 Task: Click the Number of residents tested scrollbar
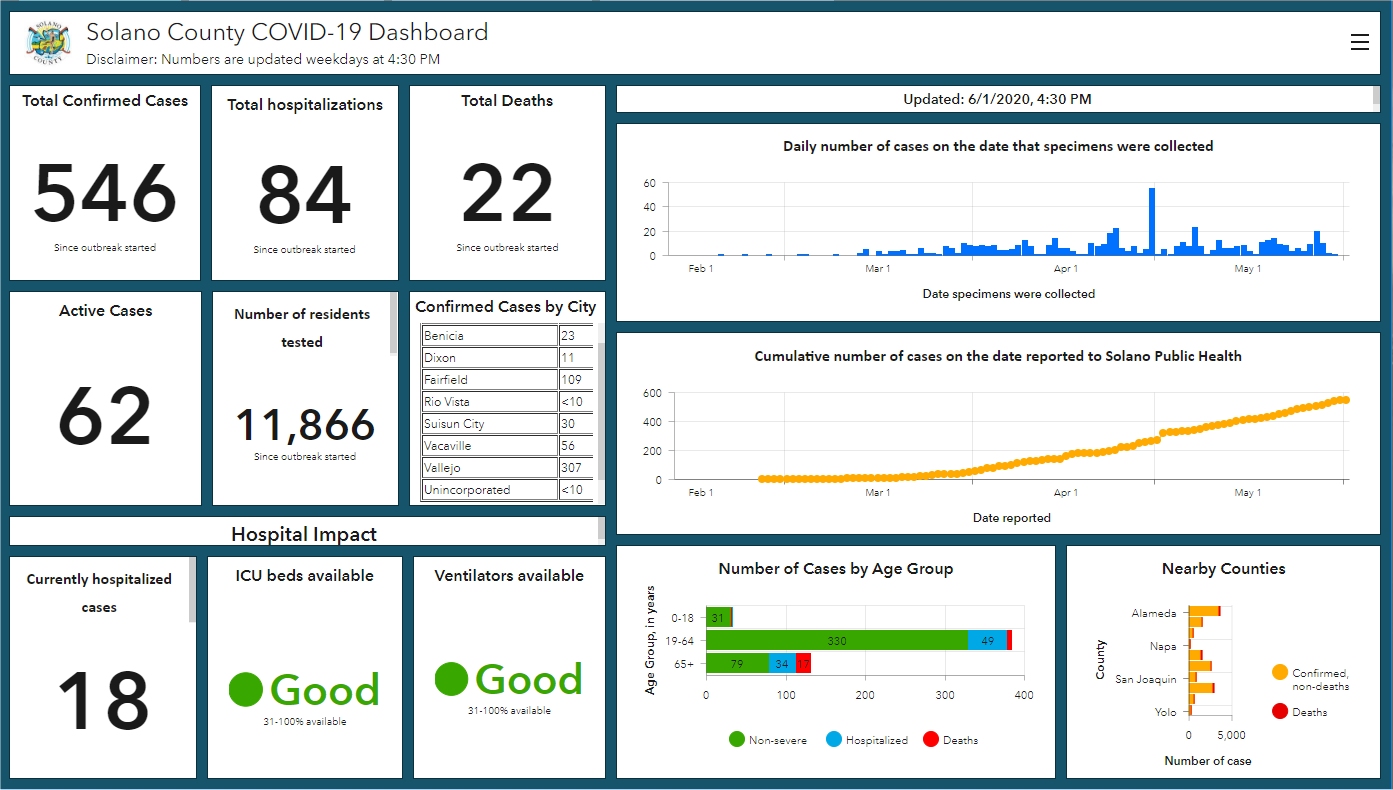pos(393,325)
